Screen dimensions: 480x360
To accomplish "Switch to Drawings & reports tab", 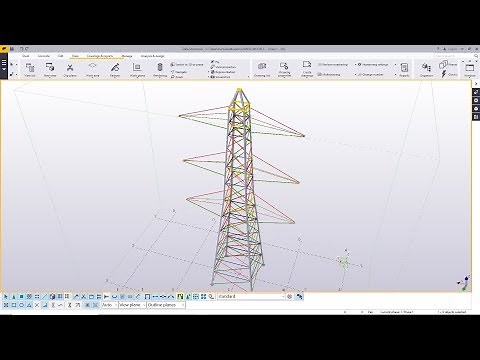I will (100, 56).
